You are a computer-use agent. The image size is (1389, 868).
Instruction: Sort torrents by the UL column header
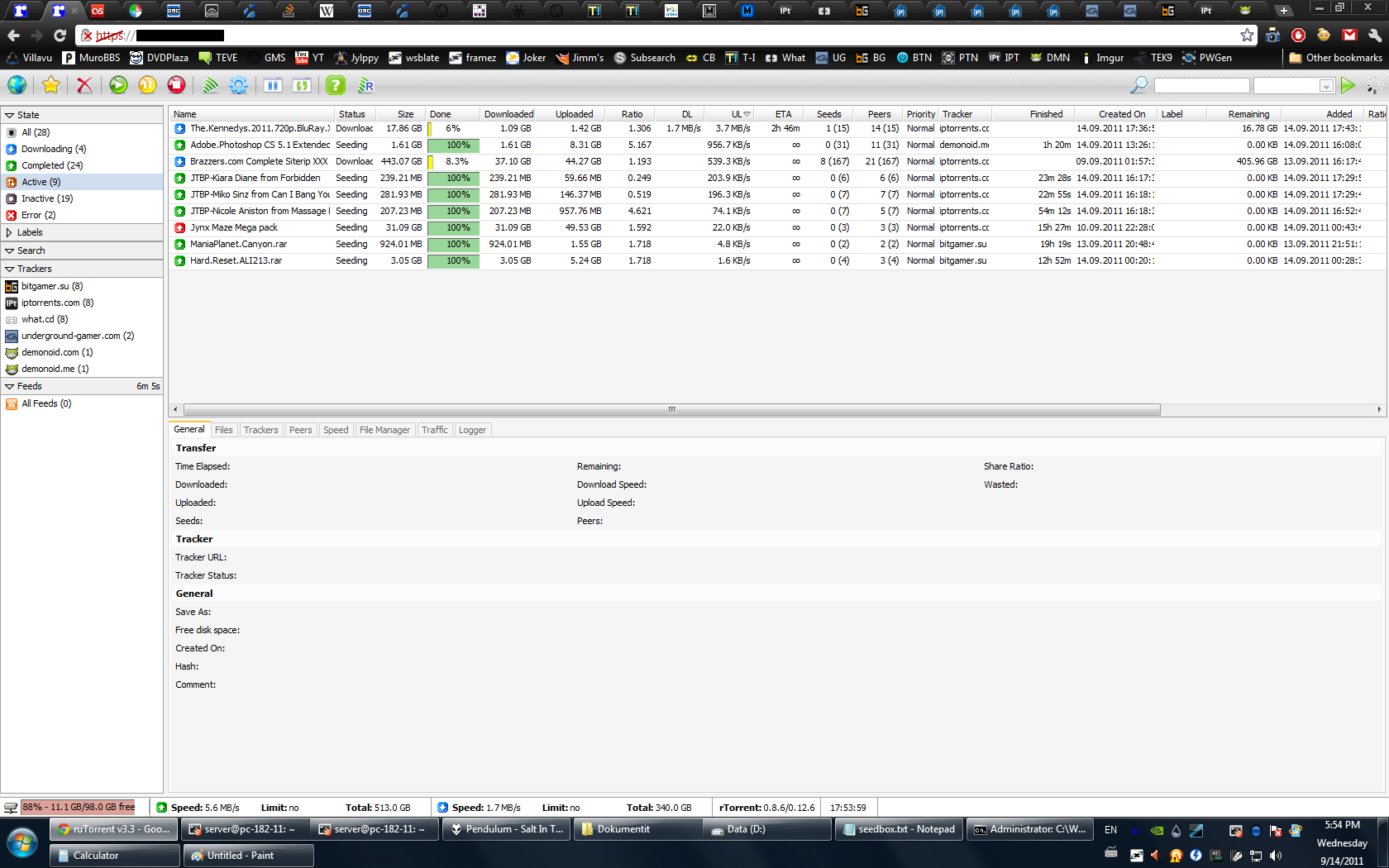737,114
